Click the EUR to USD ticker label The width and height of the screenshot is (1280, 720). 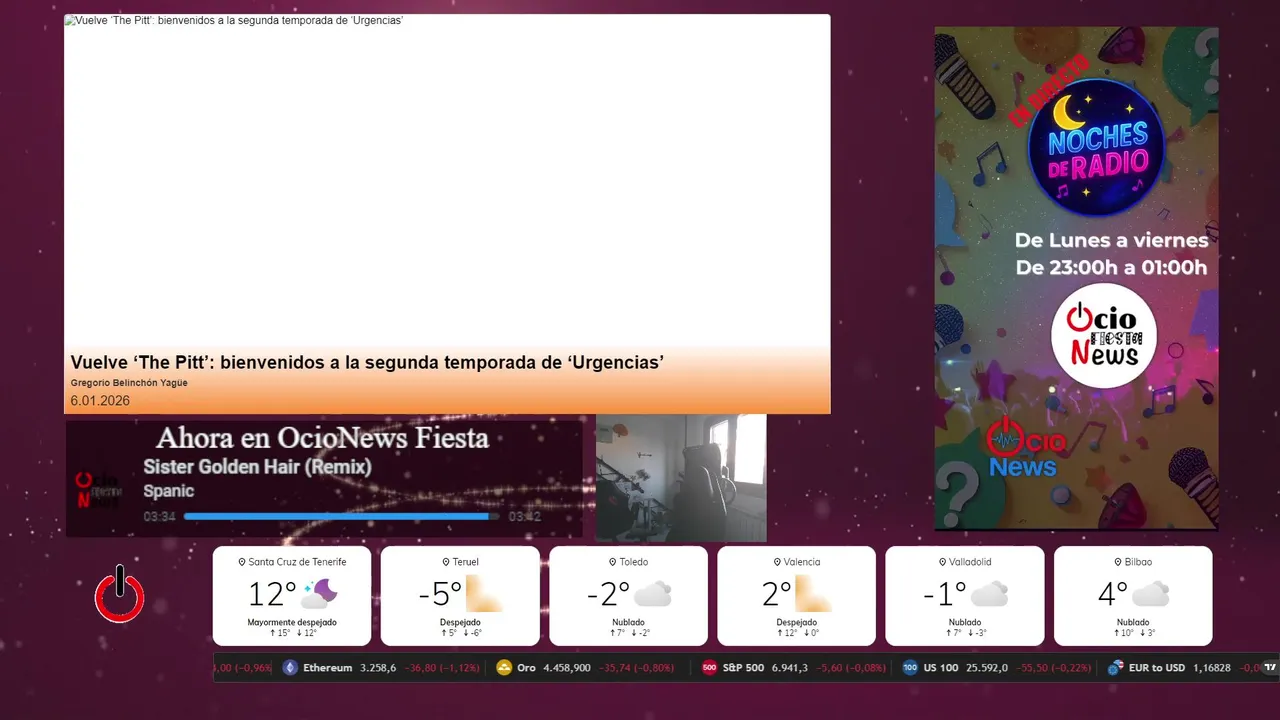click(x=1157, y=668)
